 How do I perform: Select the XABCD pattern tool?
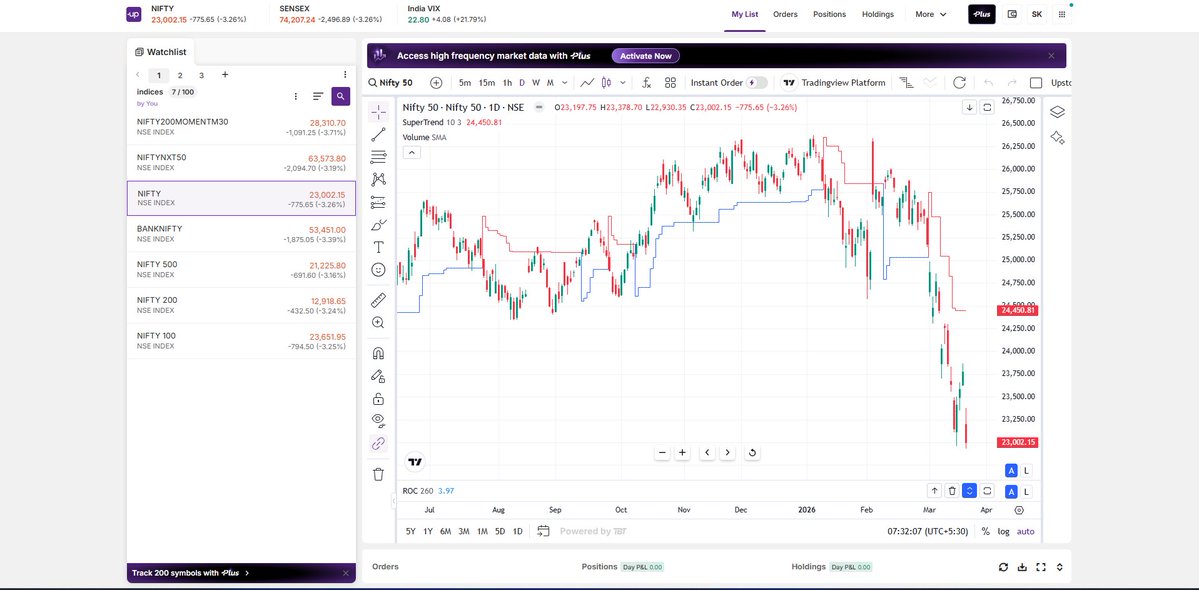click(378, 180)
